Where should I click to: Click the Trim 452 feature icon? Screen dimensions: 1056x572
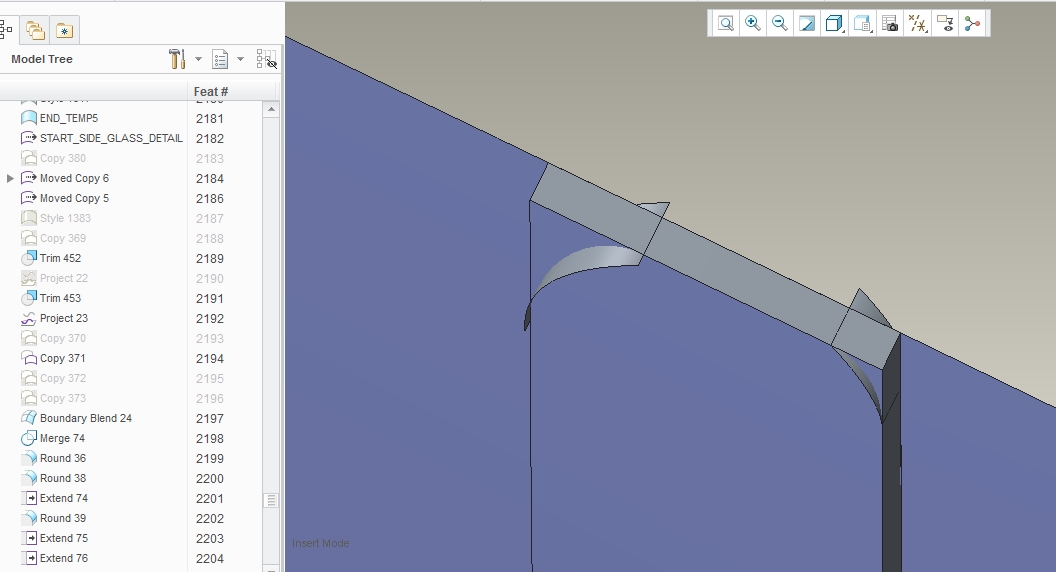[28, 257]
